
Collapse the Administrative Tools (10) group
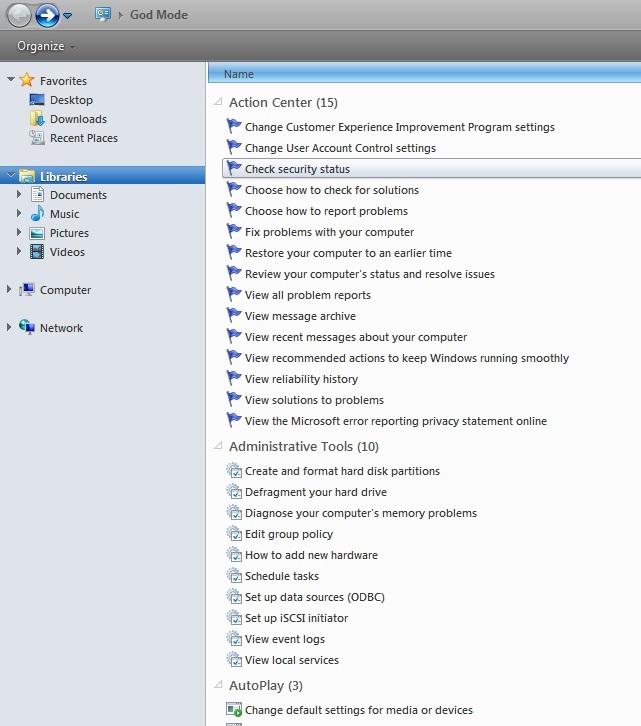tap(218, 446)
